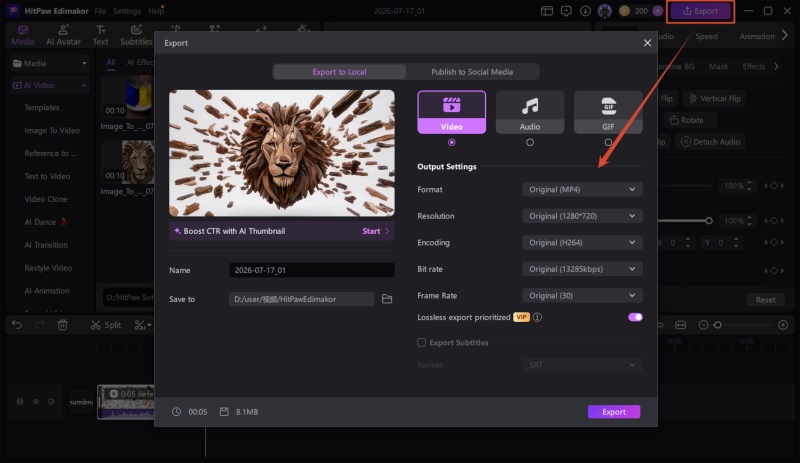The width and height of the screenshot is (800, 463).
Task: Click the timeline zoom in plus icon
Action: 783,325
